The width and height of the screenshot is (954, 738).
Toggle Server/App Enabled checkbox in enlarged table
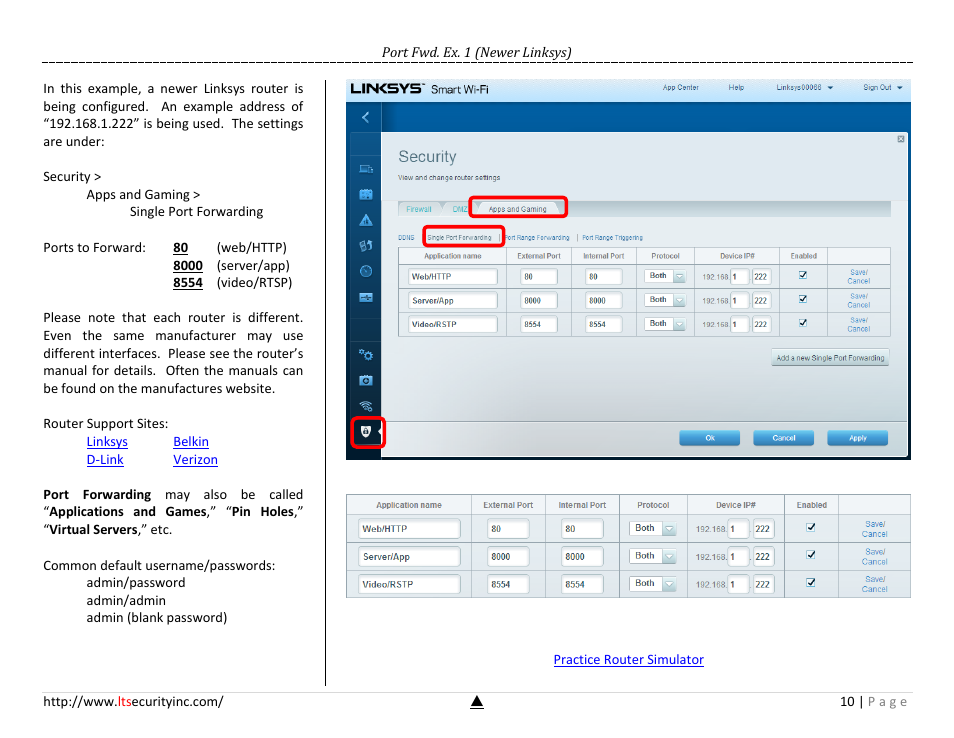[x=810, y=554]
